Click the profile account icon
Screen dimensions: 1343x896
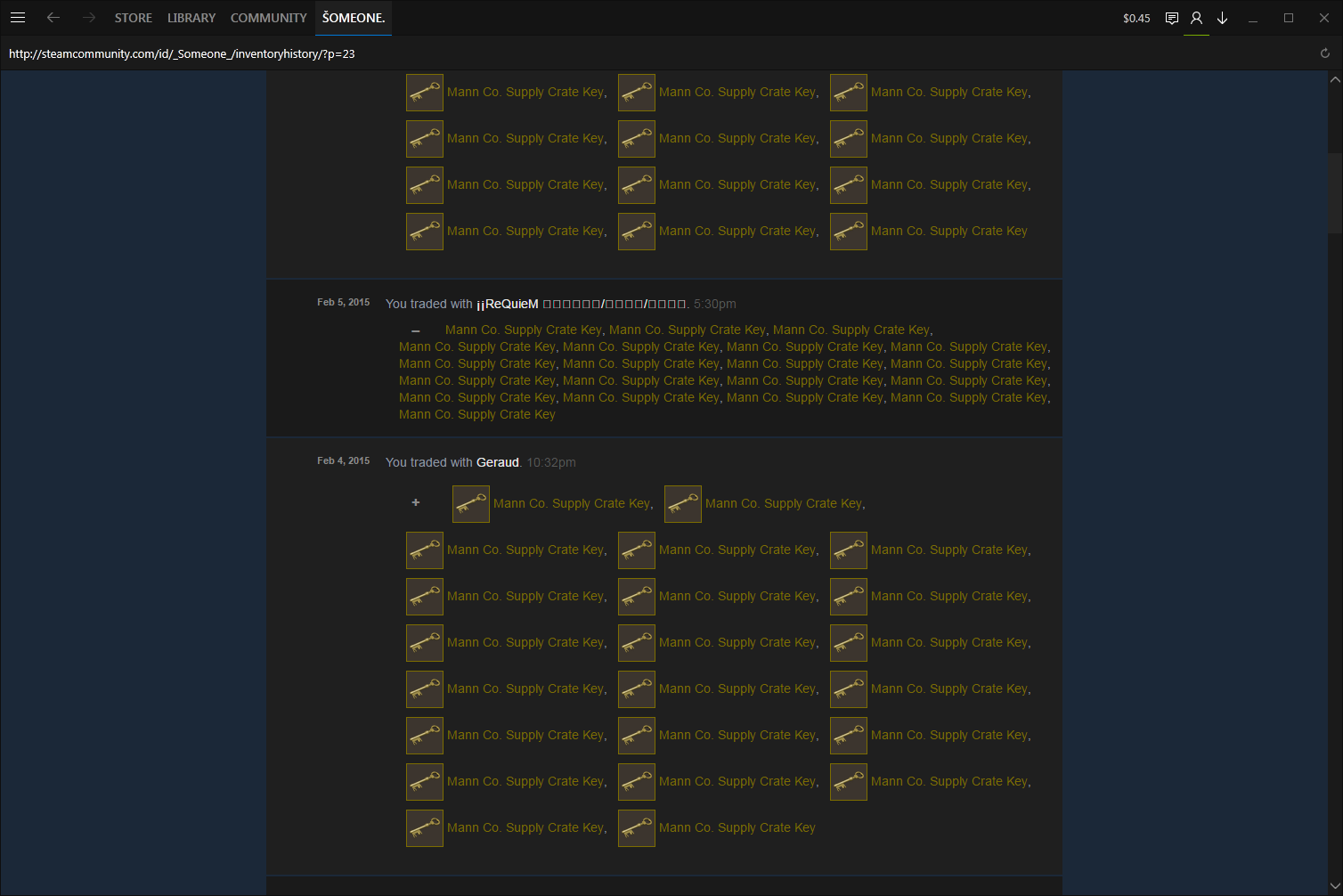coord(1196,18)
